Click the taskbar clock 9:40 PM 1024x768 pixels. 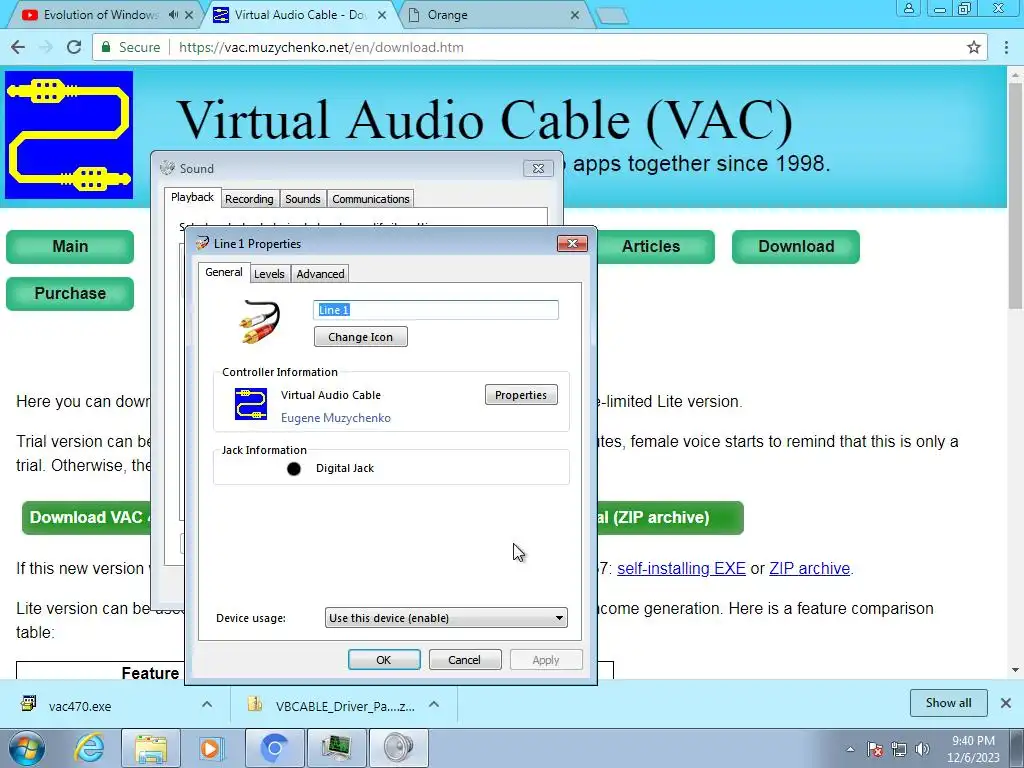tap(973, 741)
